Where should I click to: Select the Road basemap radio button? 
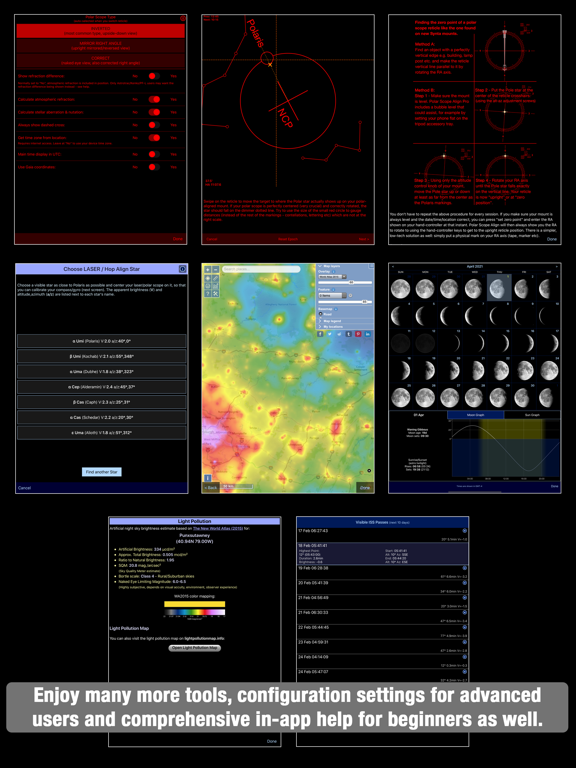320,314
